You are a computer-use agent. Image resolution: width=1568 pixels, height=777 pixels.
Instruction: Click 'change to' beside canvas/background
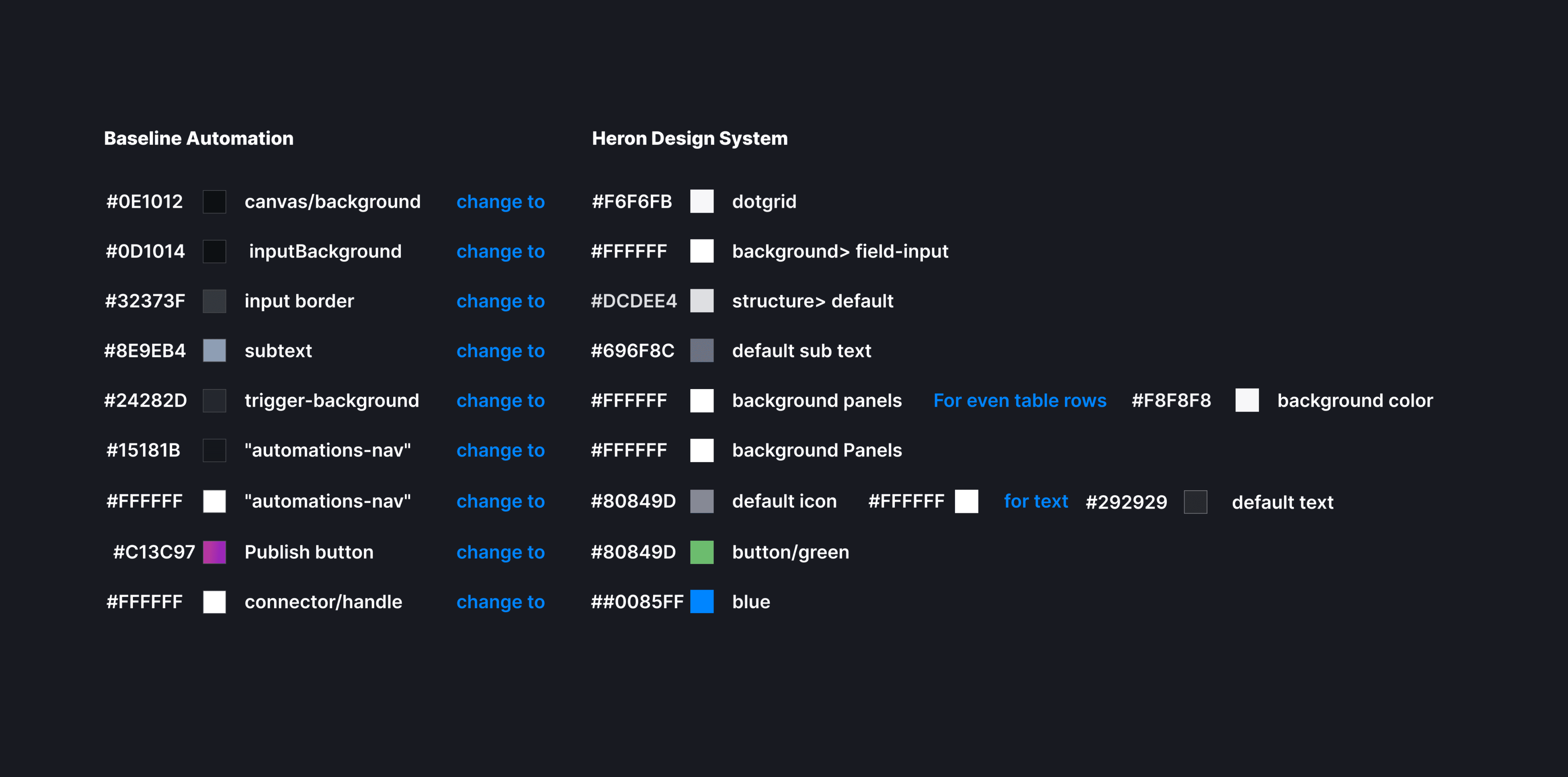[500, 201]
